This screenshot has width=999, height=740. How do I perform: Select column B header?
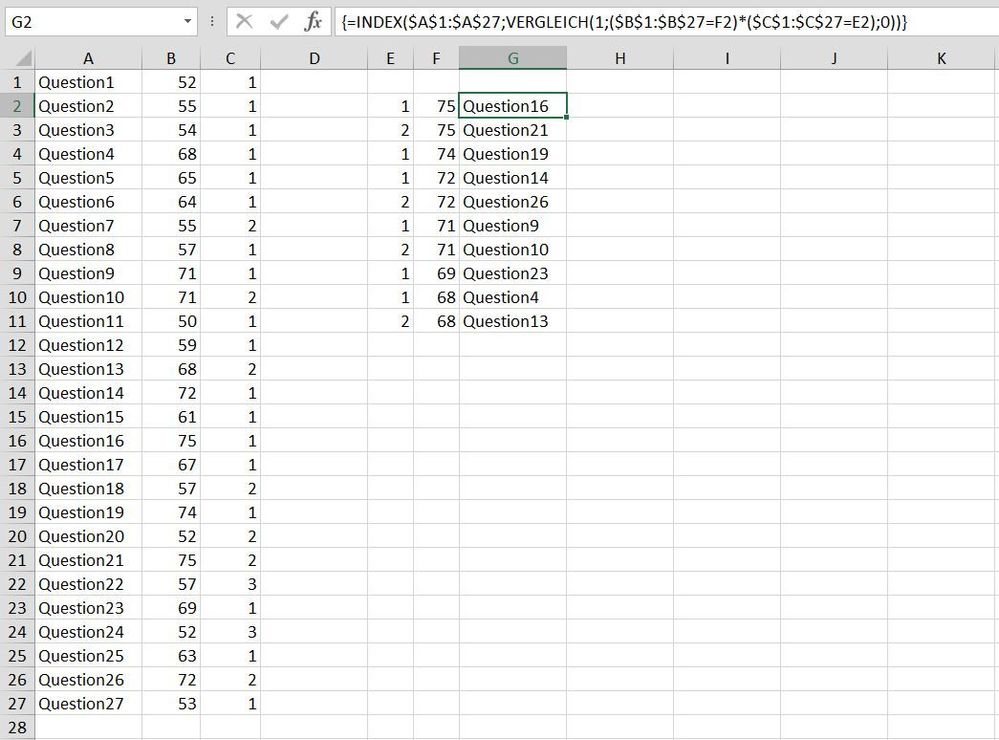[171, 59]
